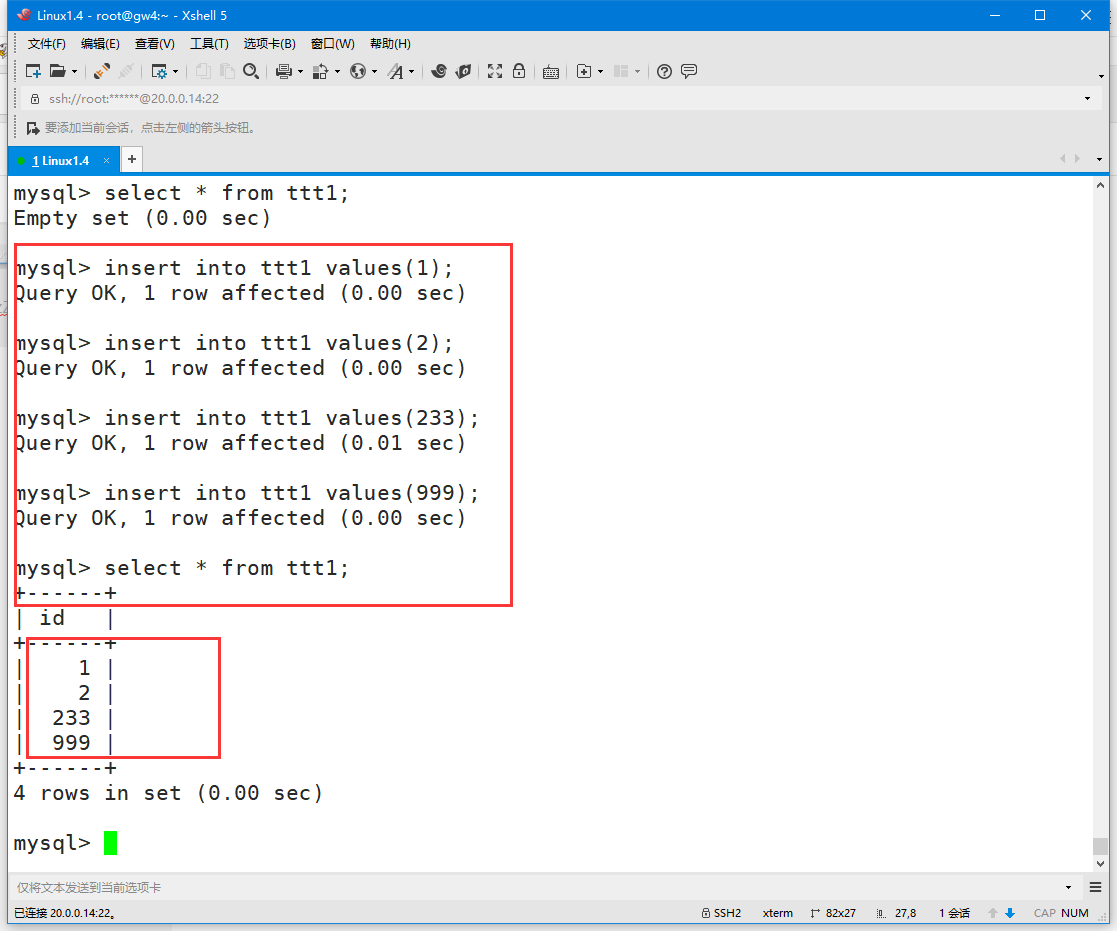Click the hamburger menu beside compose bar
The width and height of the screenshot is (1117, 931).
(x=1096, y=887)
